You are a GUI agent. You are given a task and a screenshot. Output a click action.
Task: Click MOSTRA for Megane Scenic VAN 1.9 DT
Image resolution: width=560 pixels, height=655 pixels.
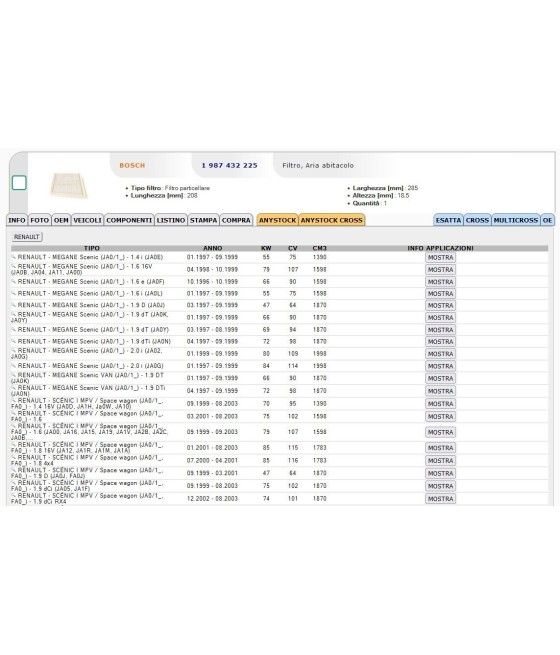pyautogui.click(x=440, y=378)
